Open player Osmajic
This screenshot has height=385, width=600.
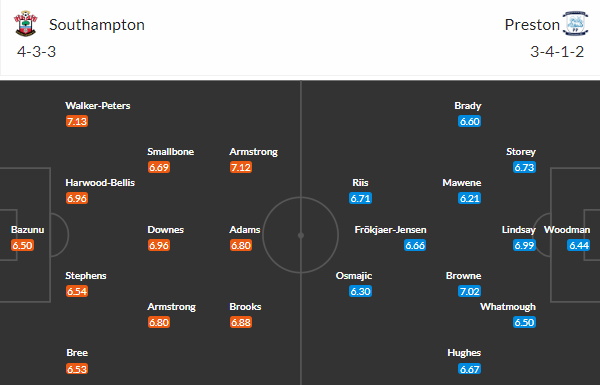tap(354, 276)
